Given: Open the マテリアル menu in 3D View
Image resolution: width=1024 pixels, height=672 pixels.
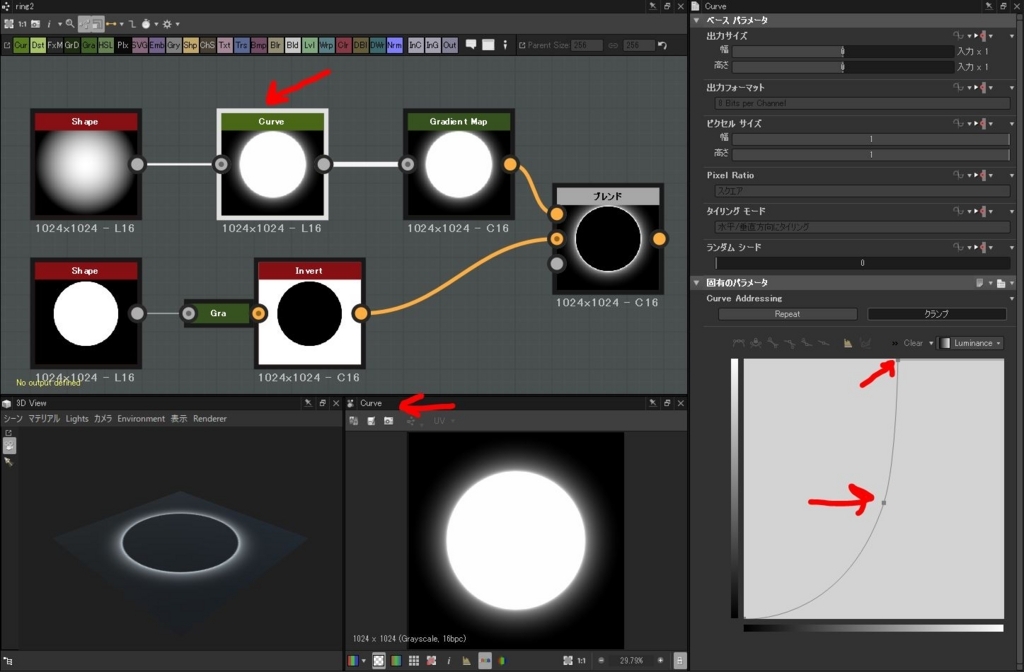Looking at the screenshot, I should click(x=44, y=419).
